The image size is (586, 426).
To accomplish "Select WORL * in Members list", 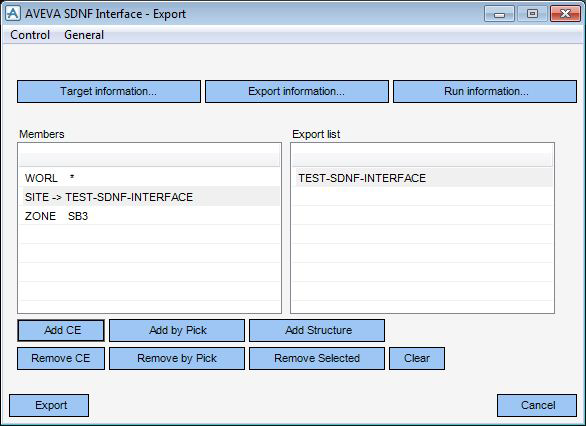I will coord(150,178).
